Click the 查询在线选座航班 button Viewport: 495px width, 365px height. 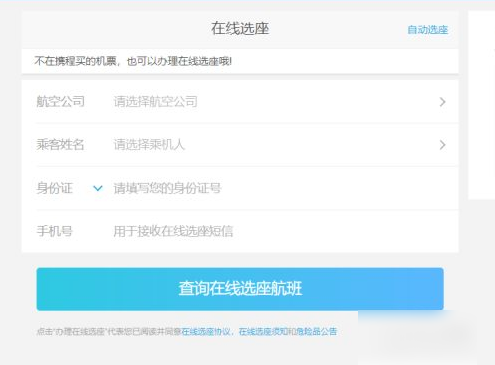point(240,289)
